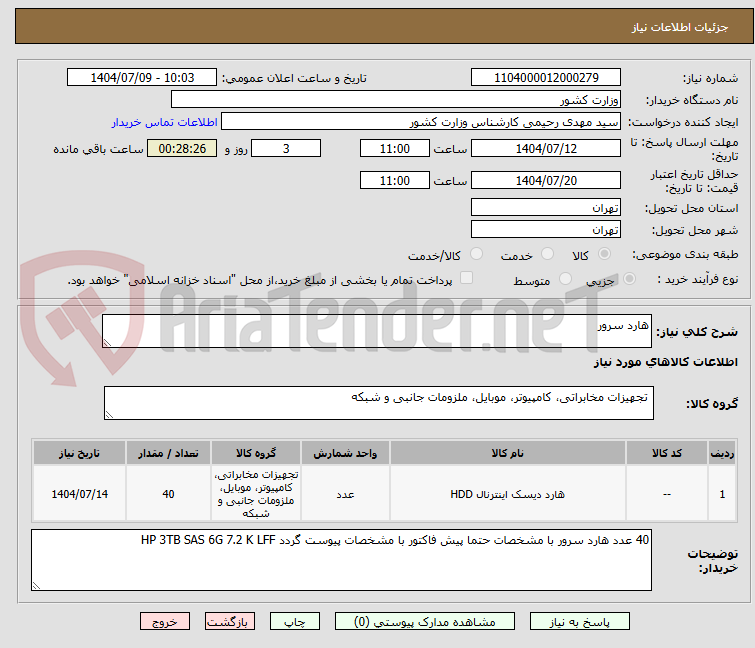Click the اطلاعات کالاهای مورد نیاز heading
Viewport: 755px width, 648px height.
tap(665, 362)
